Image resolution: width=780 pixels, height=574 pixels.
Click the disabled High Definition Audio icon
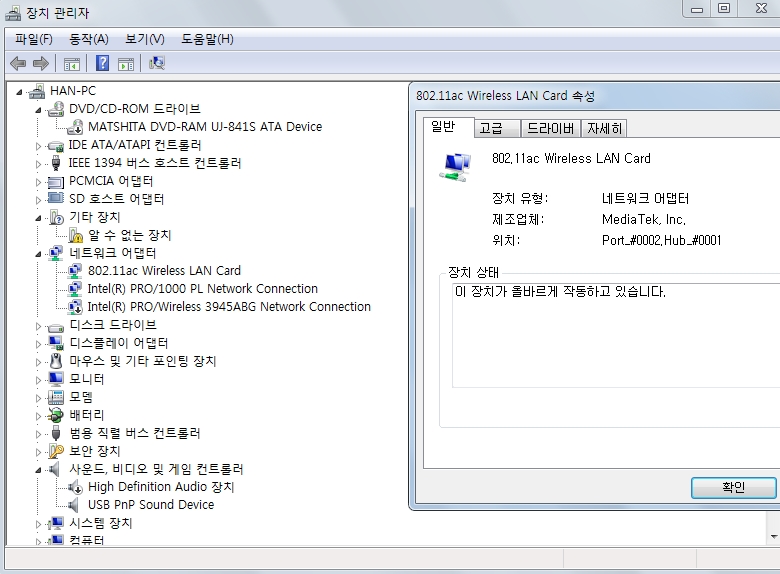75,486
